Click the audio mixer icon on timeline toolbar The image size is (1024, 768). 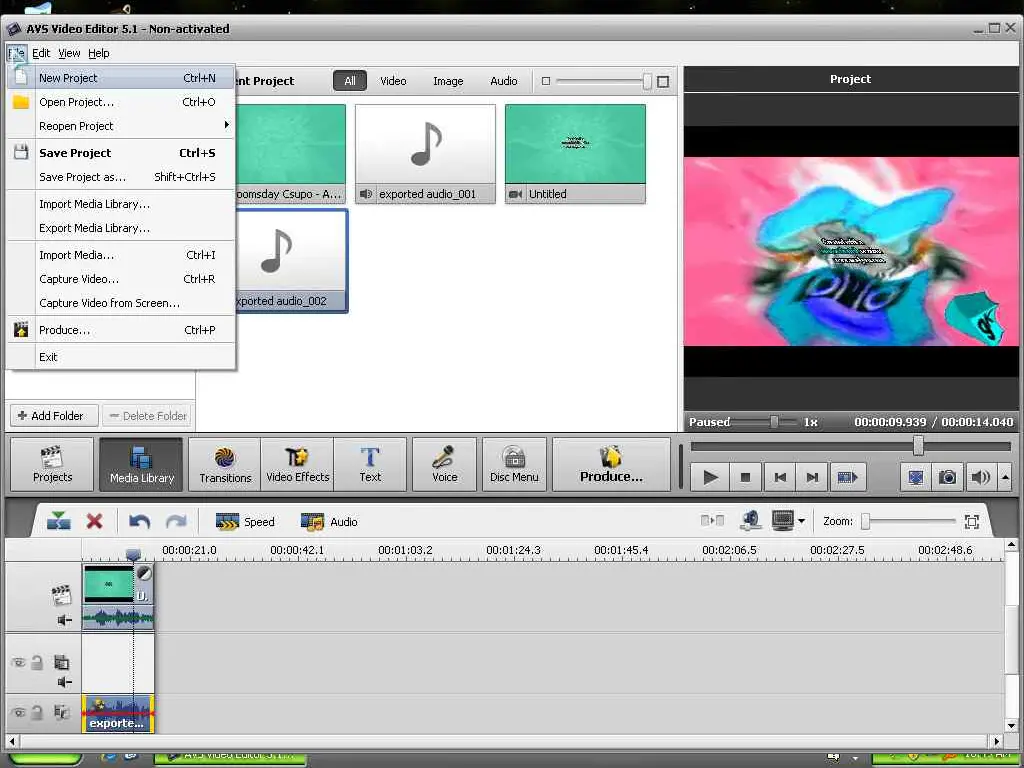tap(751, 520)
